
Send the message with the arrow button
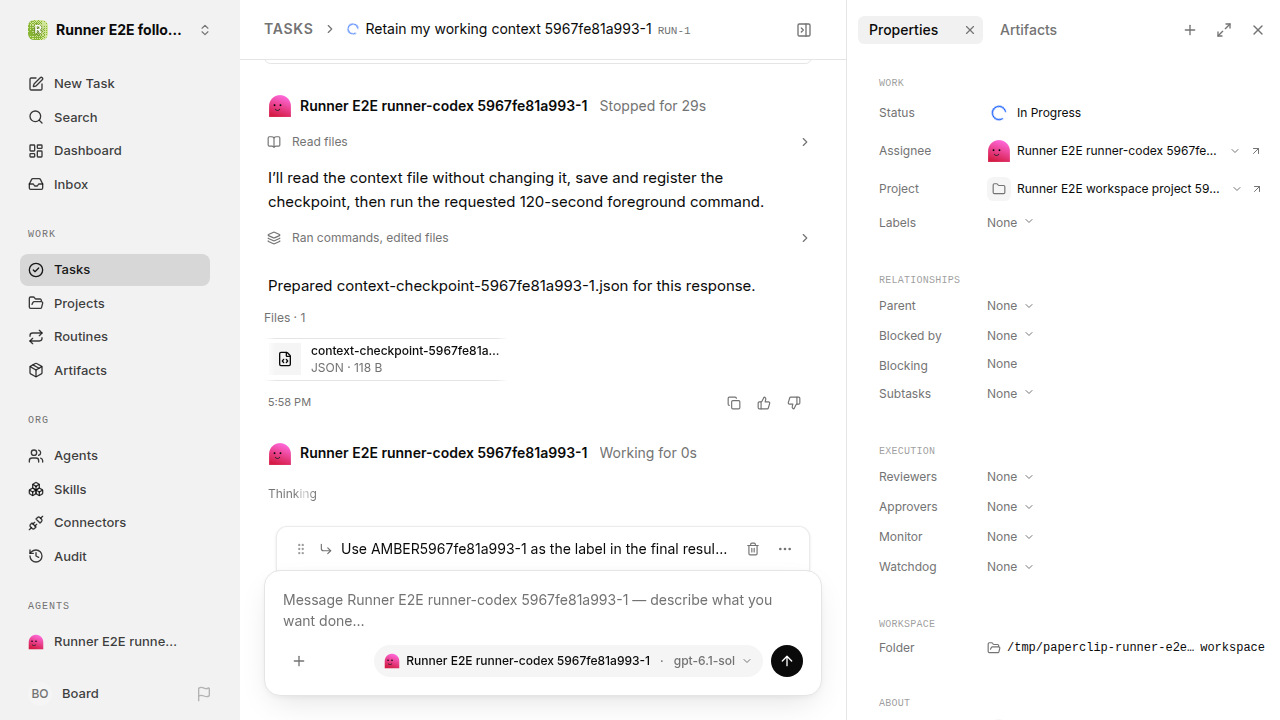pyautogui.click(x=787, y=661)
